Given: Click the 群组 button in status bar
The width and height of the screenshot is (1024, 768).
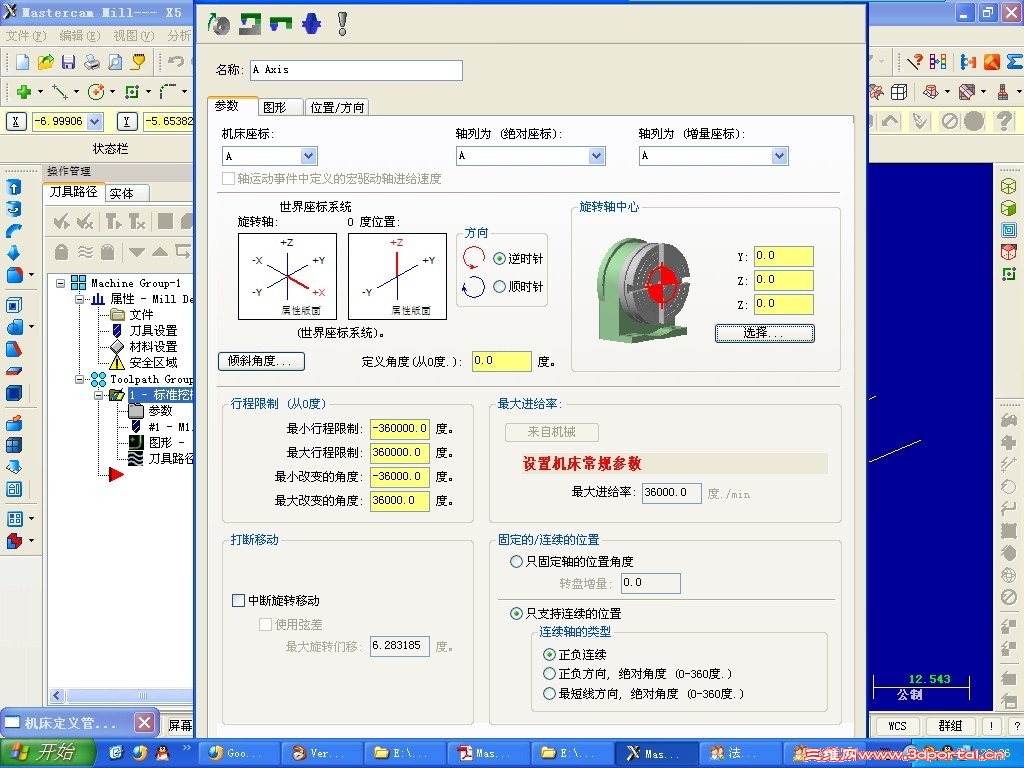Looking at the screenshot, I should 950,726.
